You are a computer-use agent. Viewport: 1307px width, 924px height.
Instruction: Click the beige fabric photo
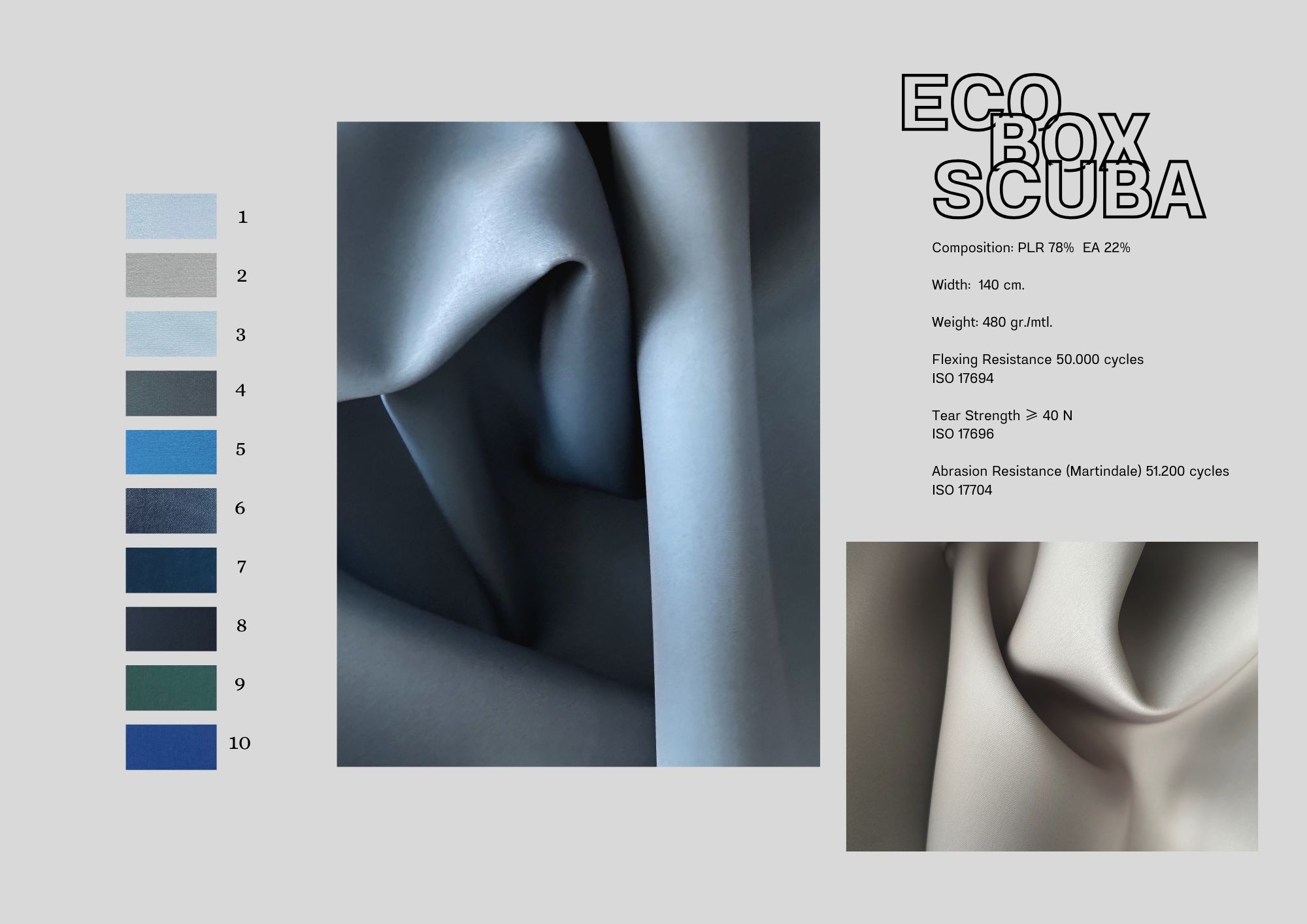tap(1052, 697)
